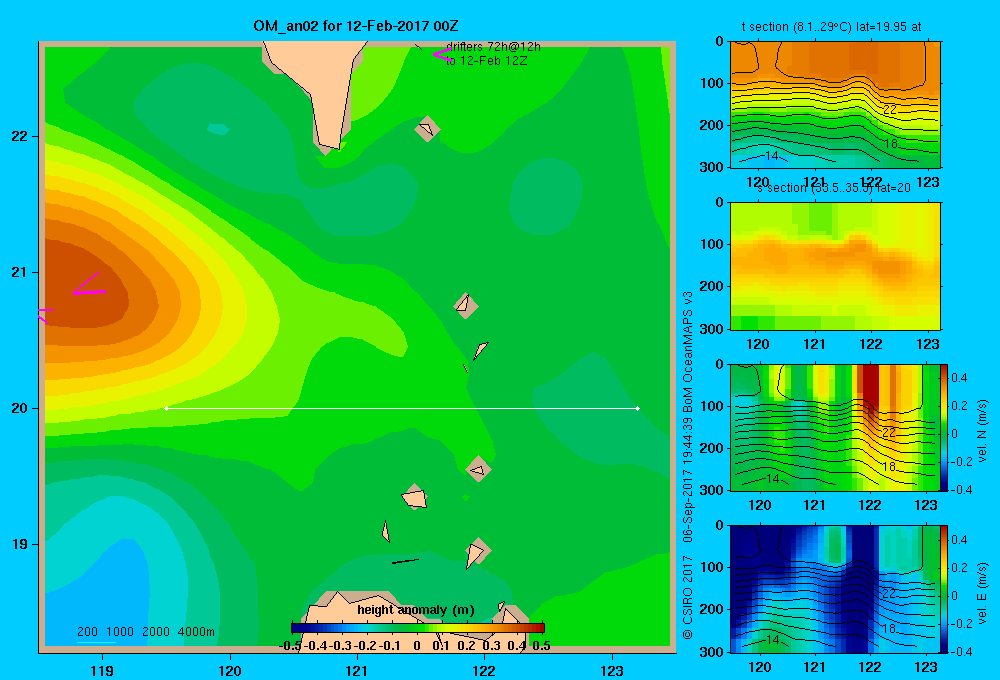Click the eastward velocity section panel
This screenshot has width=1000, height=680.
(835, 589)
